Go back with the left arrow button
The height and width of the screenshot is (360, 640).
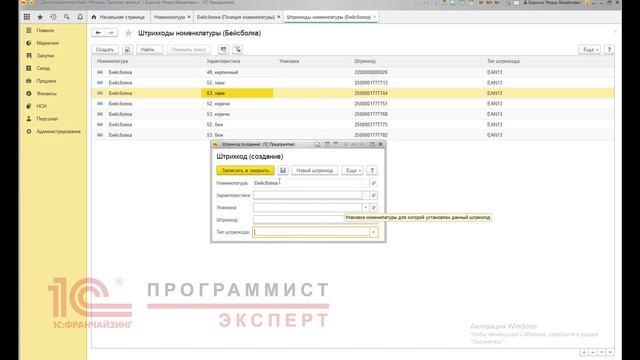point(98,33)
